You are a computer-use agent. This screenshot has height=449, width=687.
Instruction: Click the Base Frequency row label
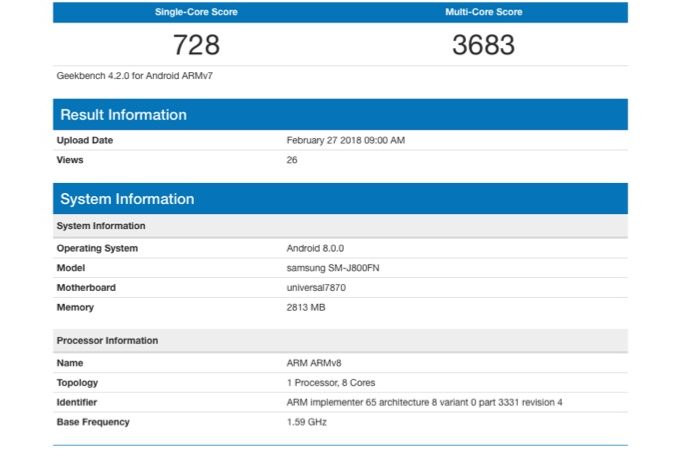pyautogui.click(x=93, y=422)
